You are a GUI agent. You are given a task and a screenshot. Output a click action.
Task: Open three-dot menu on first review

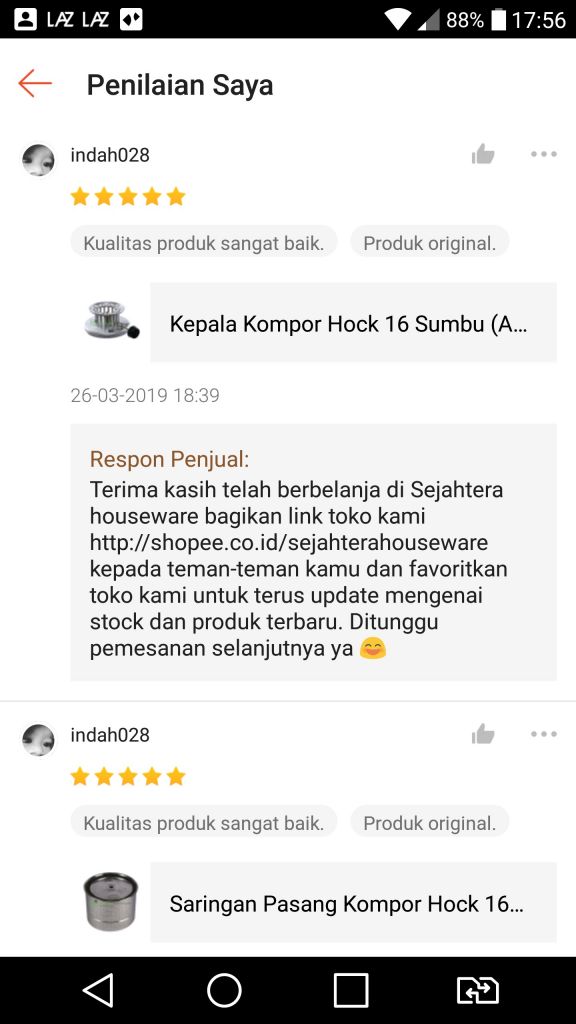[543, 155]
